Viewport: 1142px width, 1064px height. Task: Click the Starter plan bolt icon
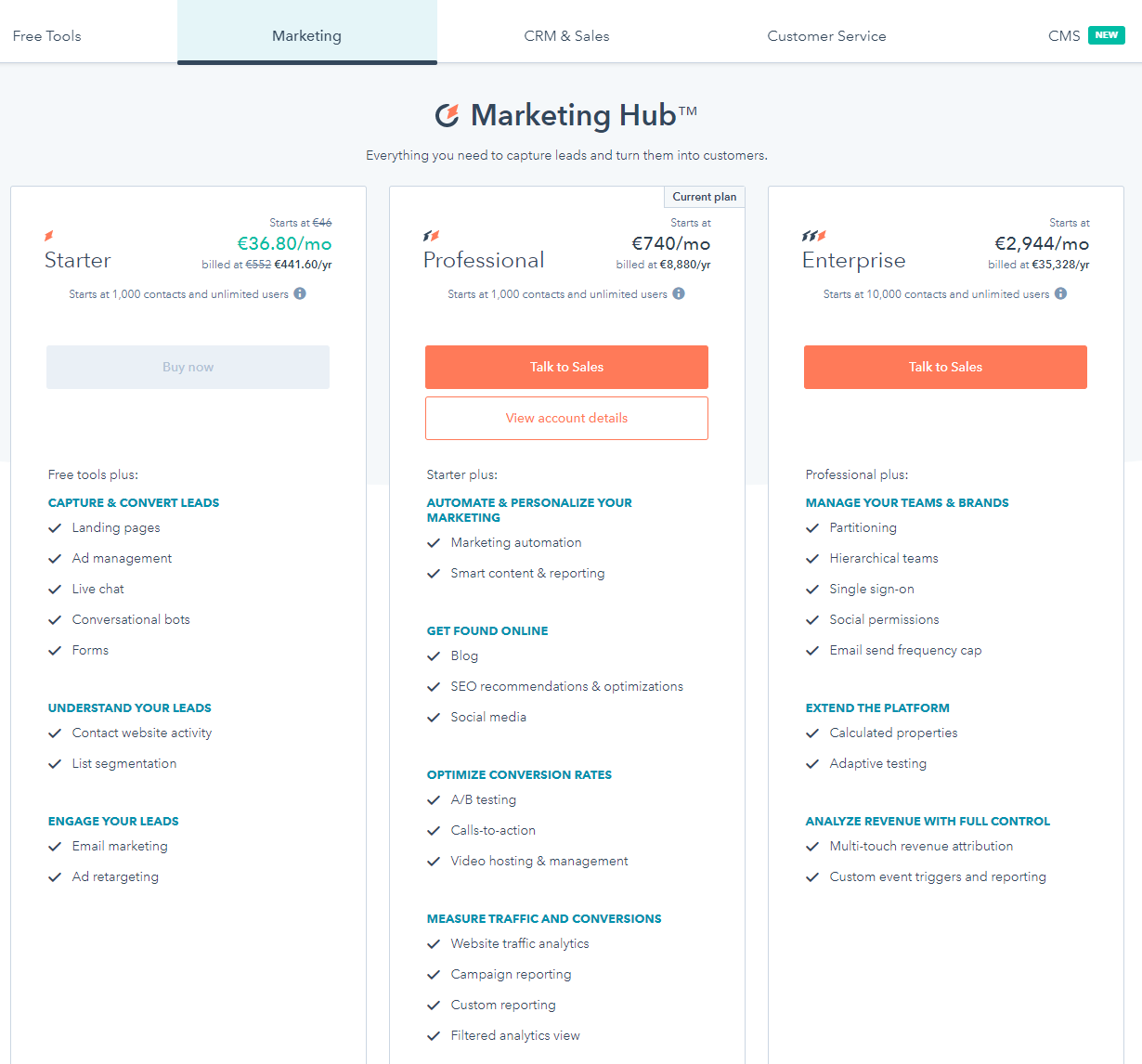[49, 236]
